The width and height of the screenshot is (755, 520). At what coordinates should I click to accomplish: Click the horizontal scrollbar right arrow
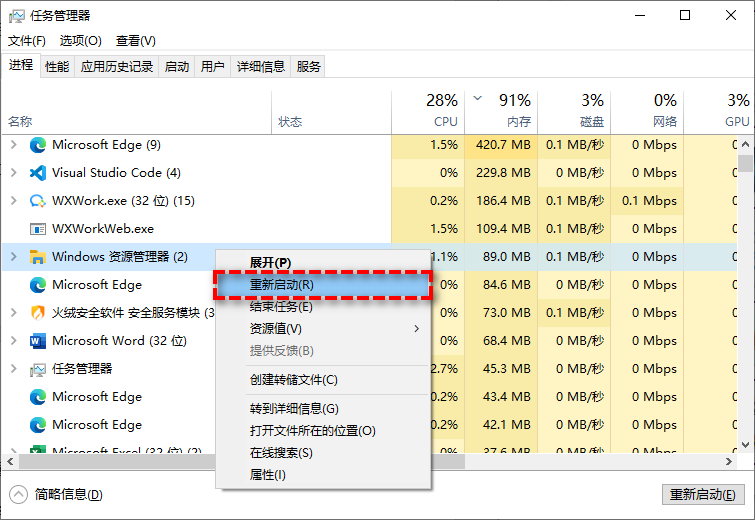click(729, 461)
